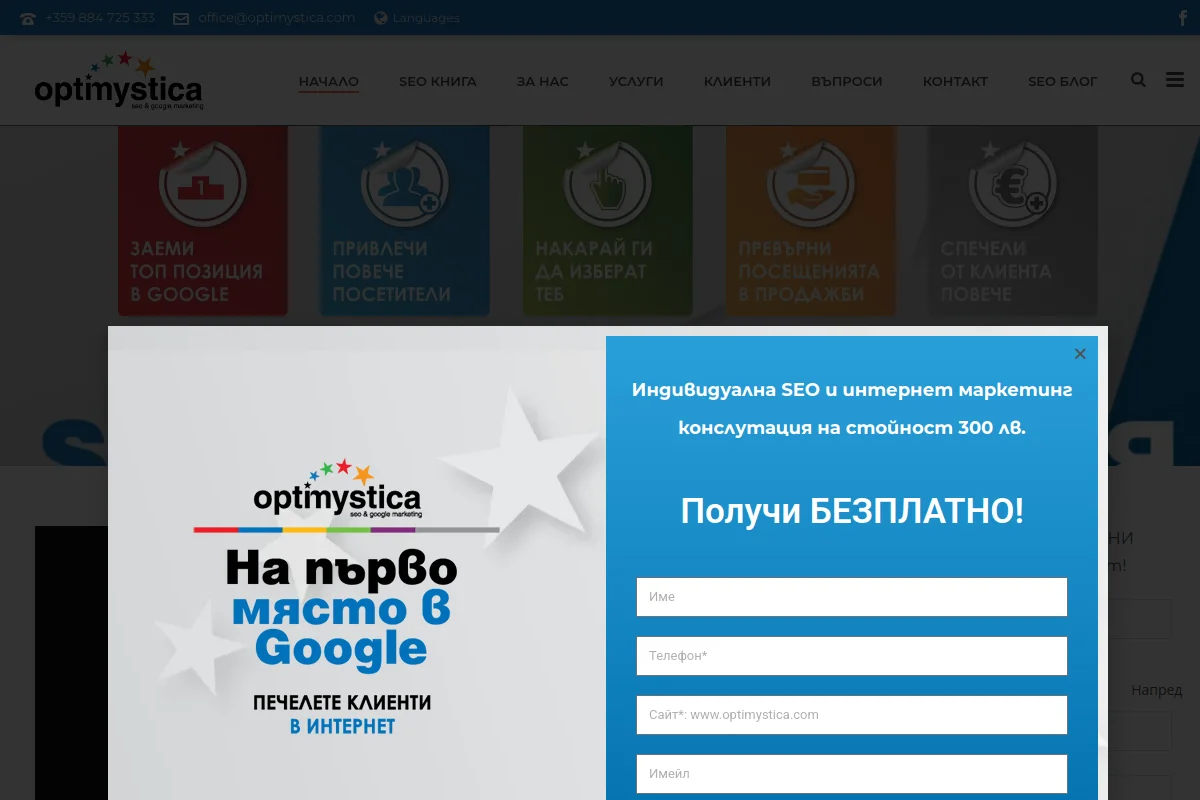
Task: Open the SEO КНИГА menu item
Action: pyautogui.click(x=438, y=82)
